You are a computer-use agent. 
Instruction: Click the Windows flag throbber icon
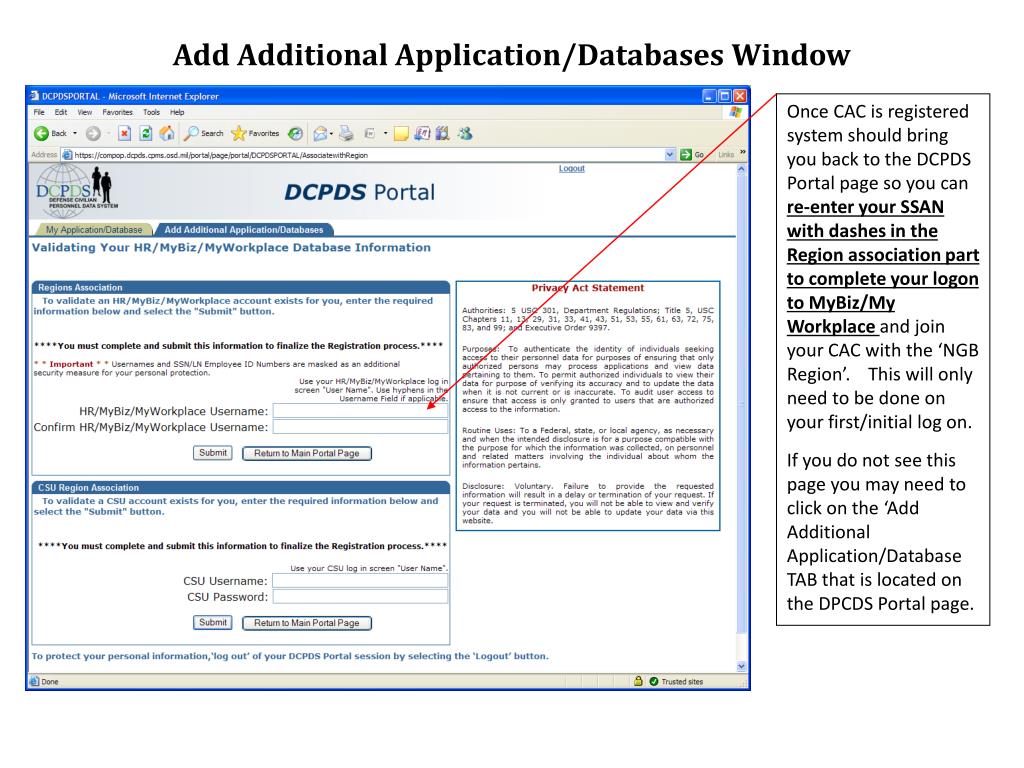pos(736,112)
